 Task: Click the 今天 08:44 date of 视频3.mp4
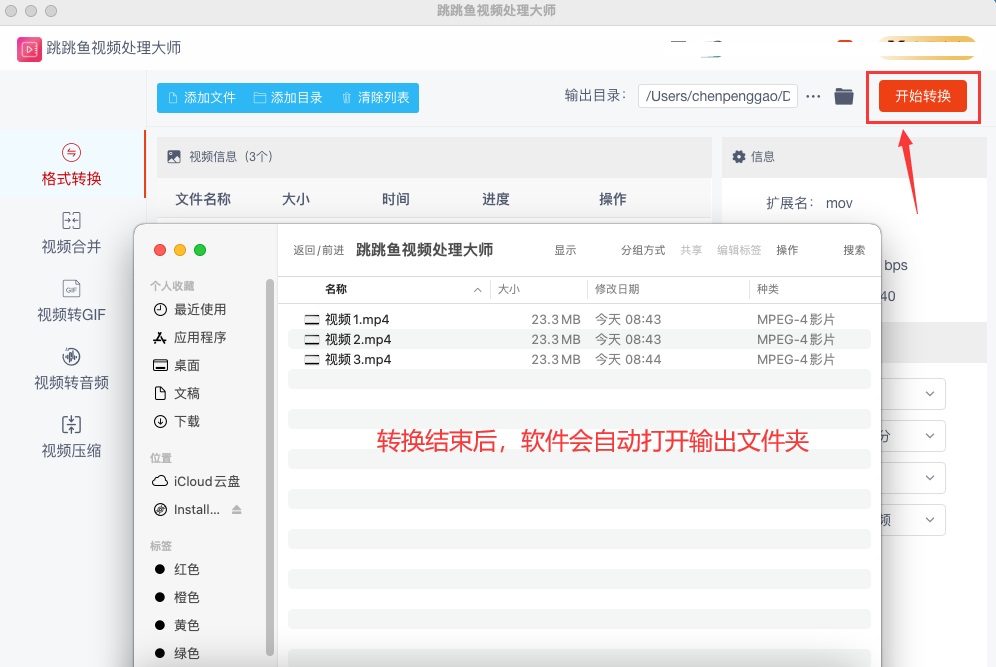(628, 360)
